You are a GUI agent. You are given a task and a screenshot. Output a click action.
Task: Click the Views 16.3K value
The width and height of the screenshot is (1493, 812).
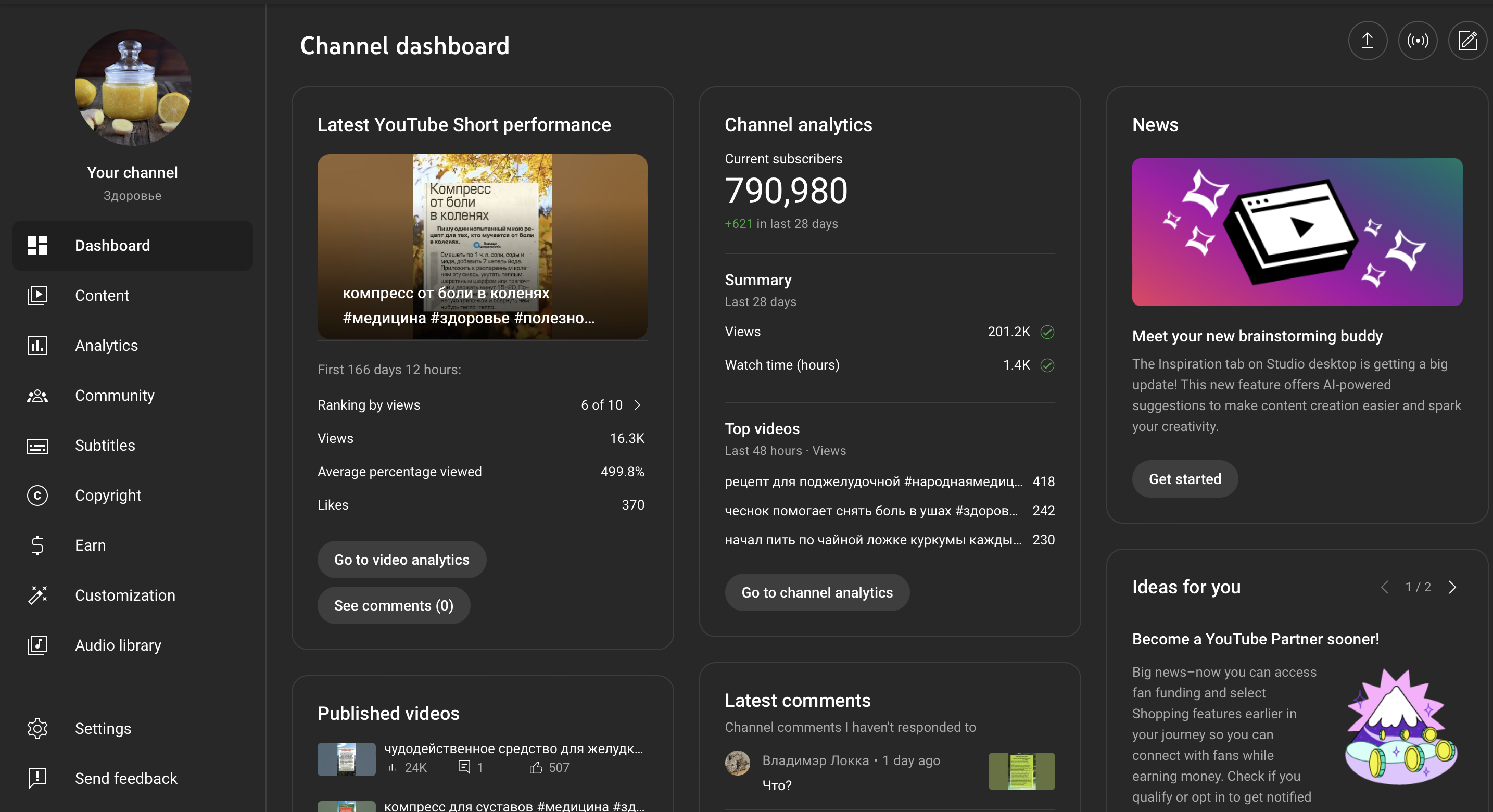[627, 438]
